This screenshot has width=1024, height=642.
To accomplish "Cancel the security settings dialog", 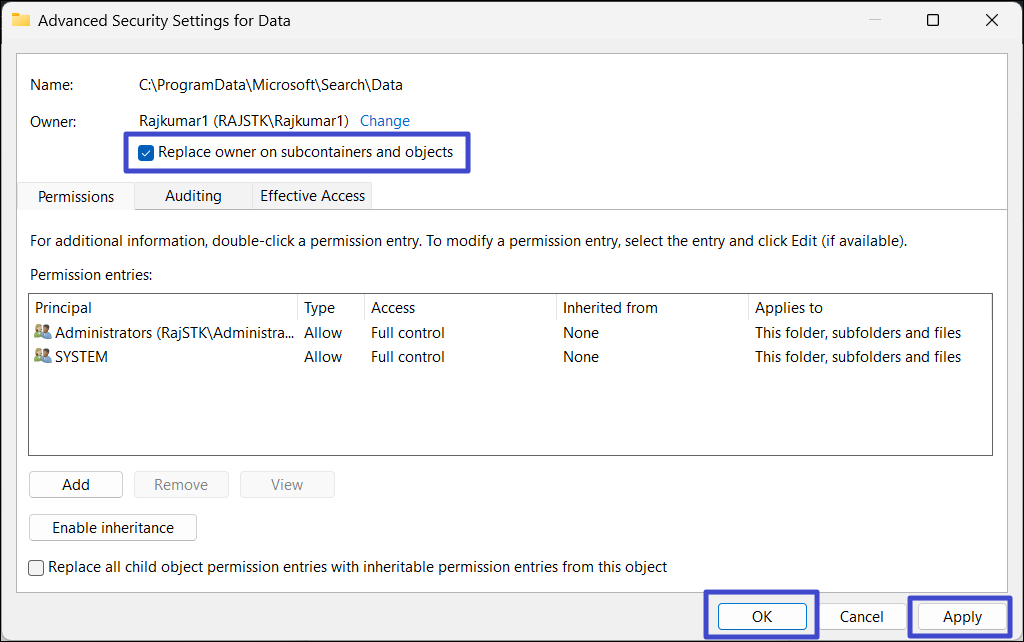I will tap(861, 617).
